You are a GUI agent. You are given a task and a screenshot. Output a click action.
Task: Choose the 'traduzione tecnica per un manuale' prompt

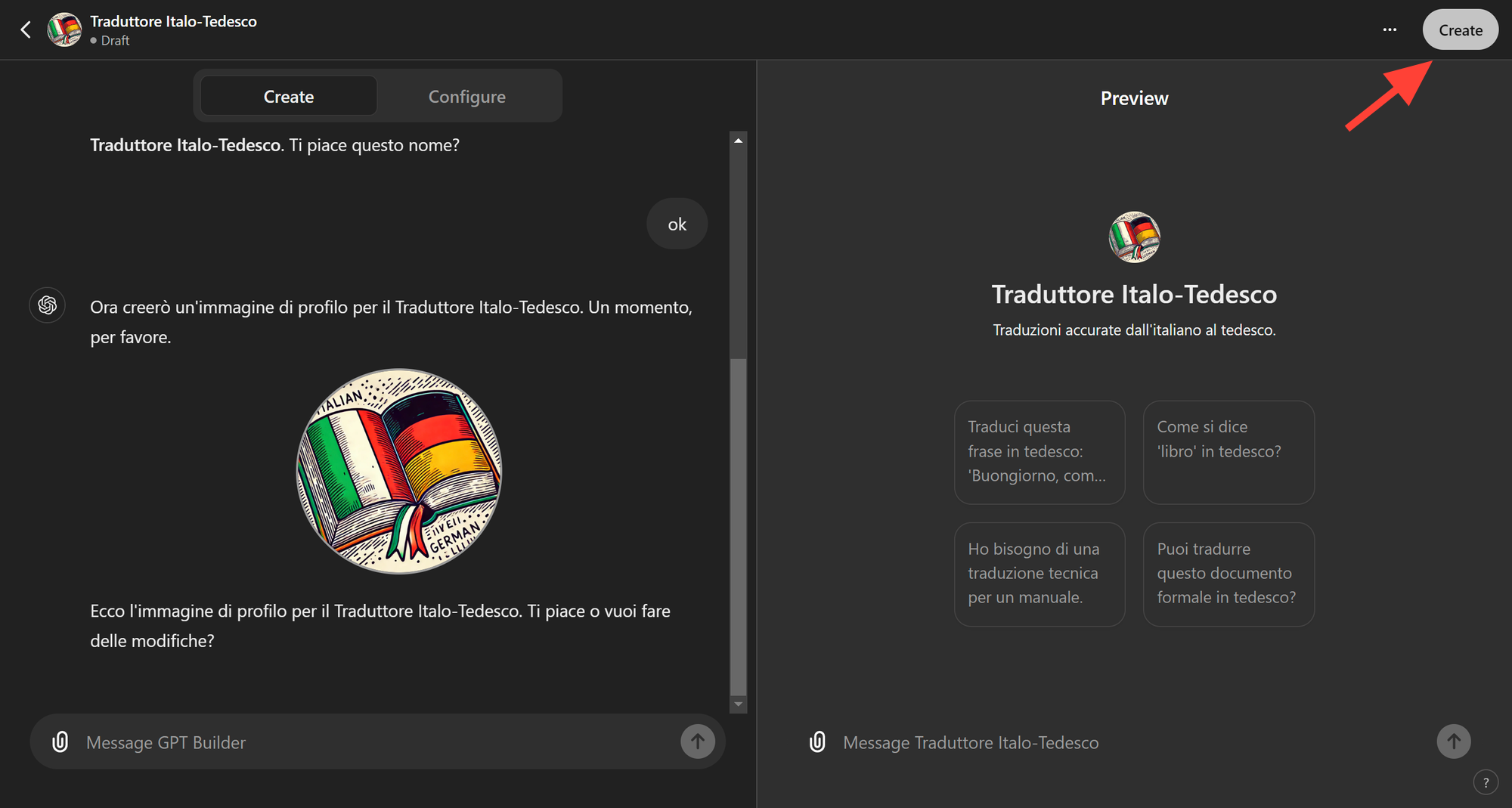tap(1039, 574)
